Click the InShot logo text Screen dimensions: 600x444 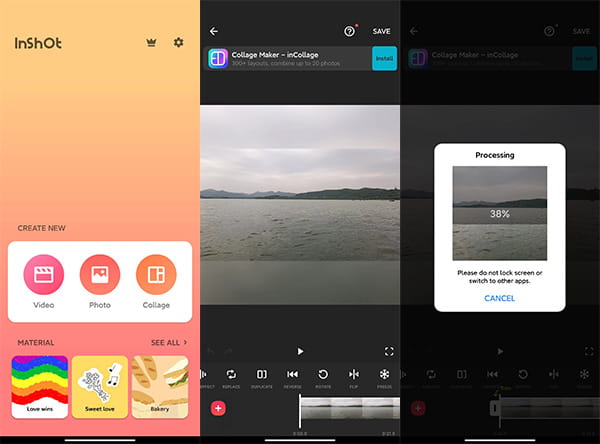38,43
